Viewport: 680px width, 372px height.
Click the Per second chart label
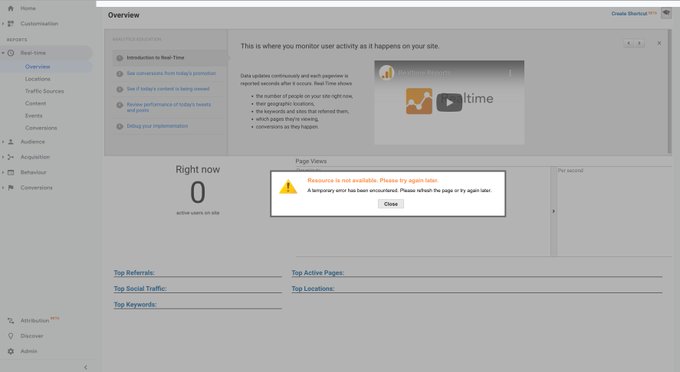click(570, 171)
